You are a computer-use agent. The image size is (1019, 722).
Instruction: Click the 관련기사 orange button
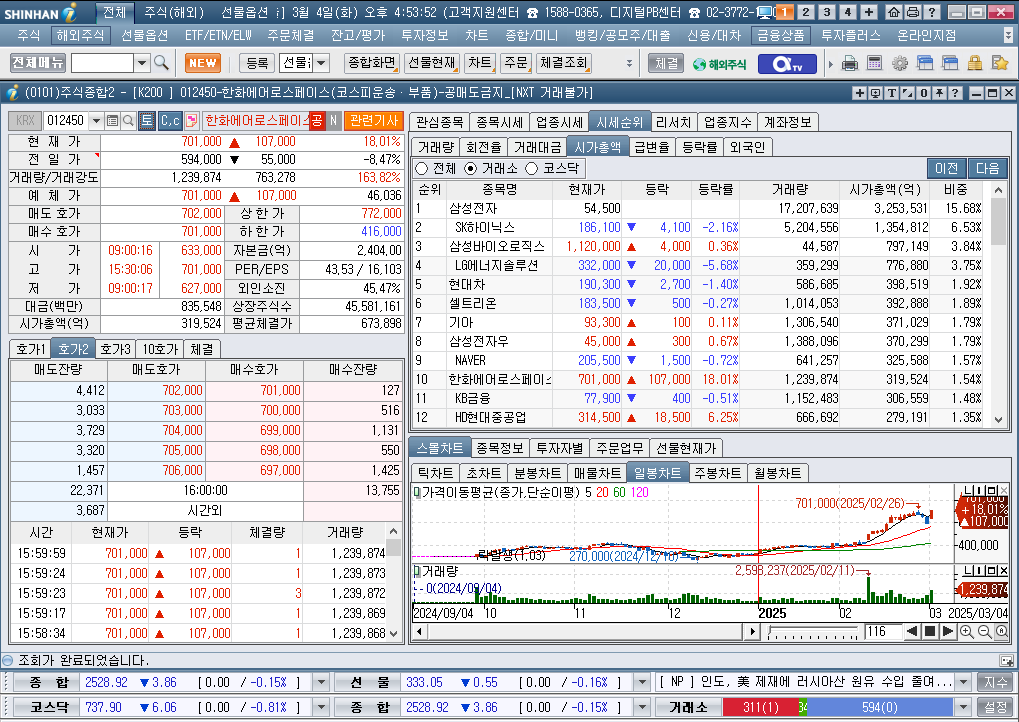click(374, 120)
